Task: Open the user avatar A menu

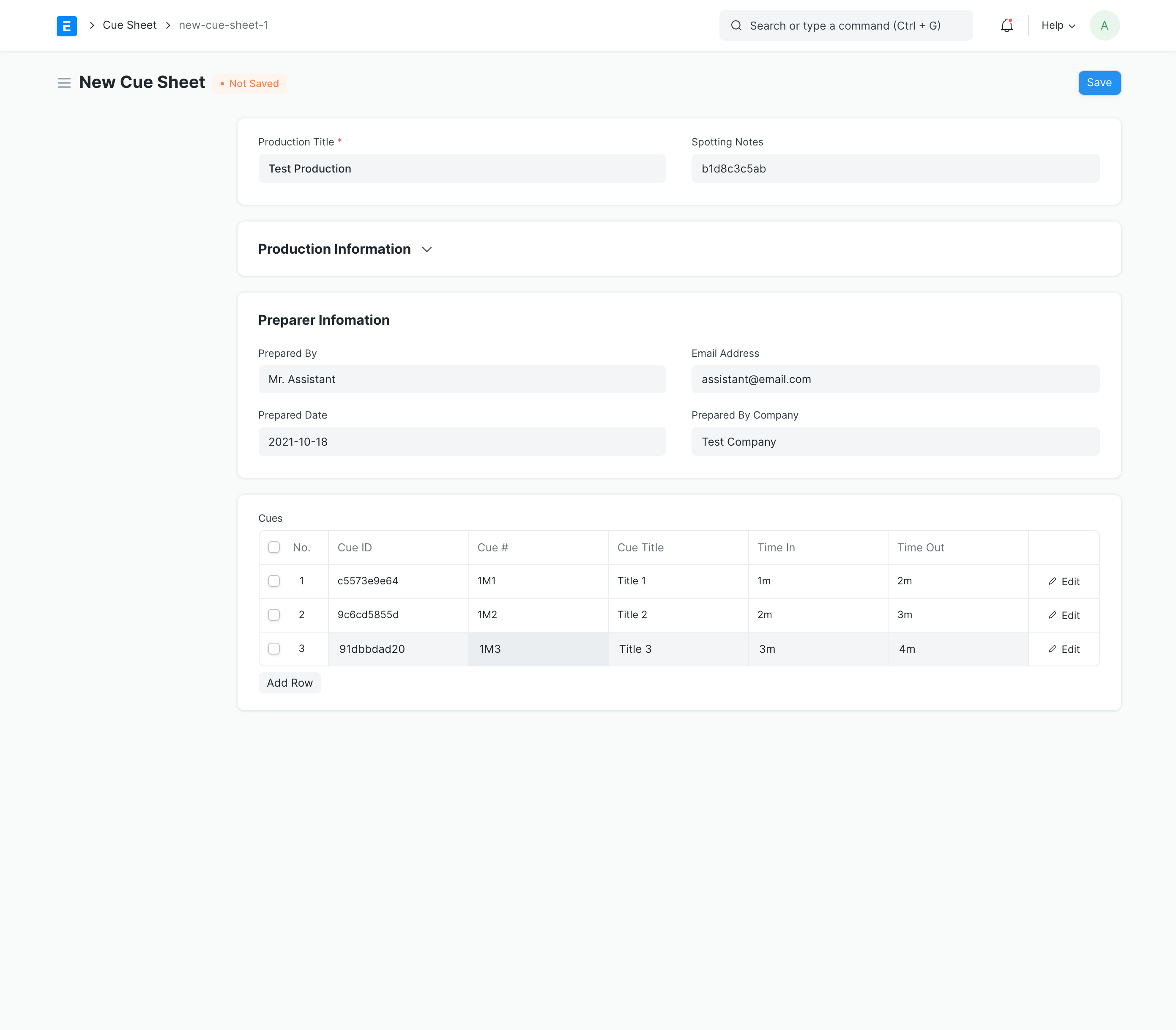Action: (x=1104, y=26)
